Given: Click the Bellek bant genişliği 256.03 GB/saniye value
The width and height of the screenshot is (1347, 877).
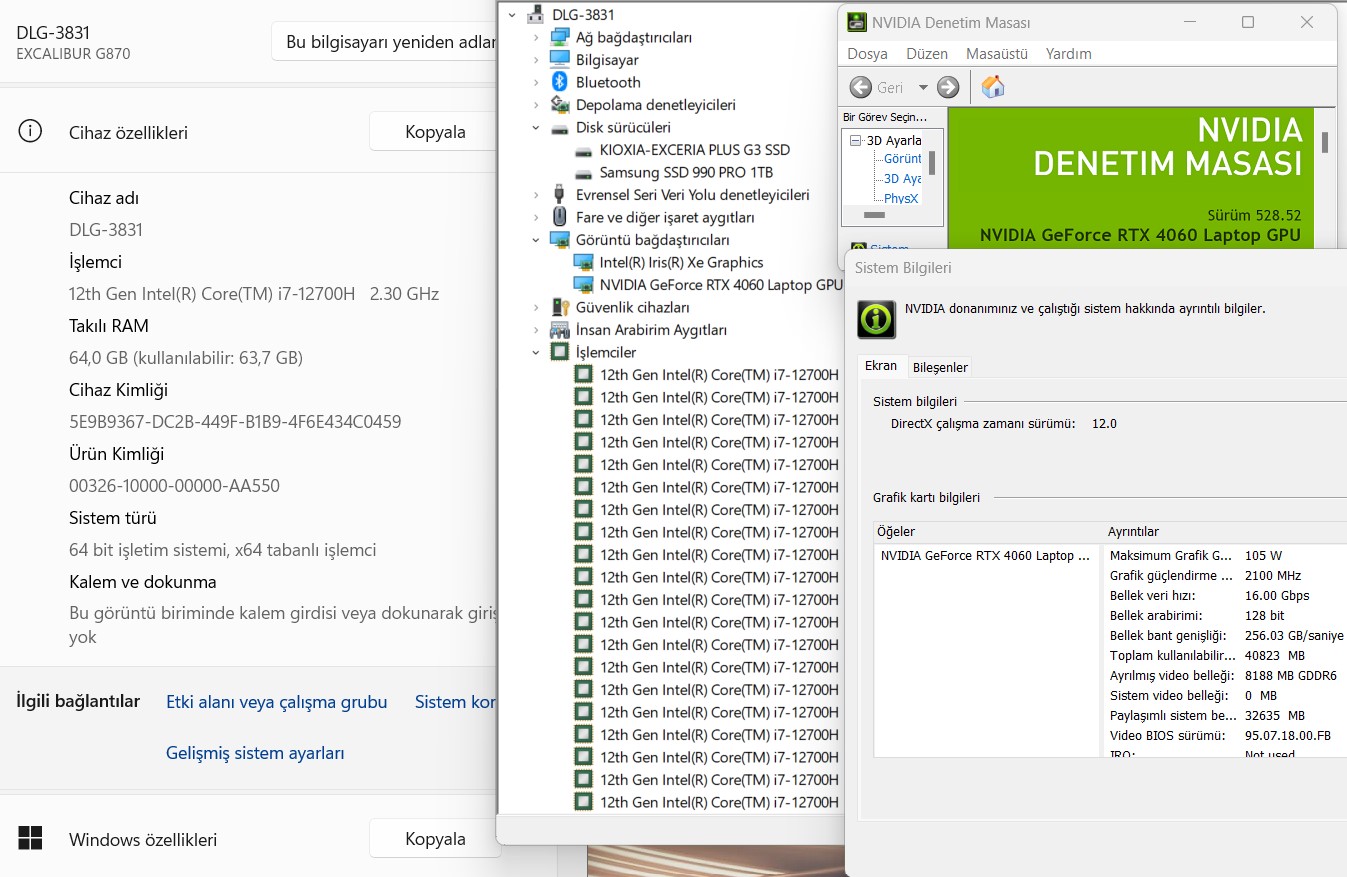Looking at the screenshot, I should click(1294, 636).
